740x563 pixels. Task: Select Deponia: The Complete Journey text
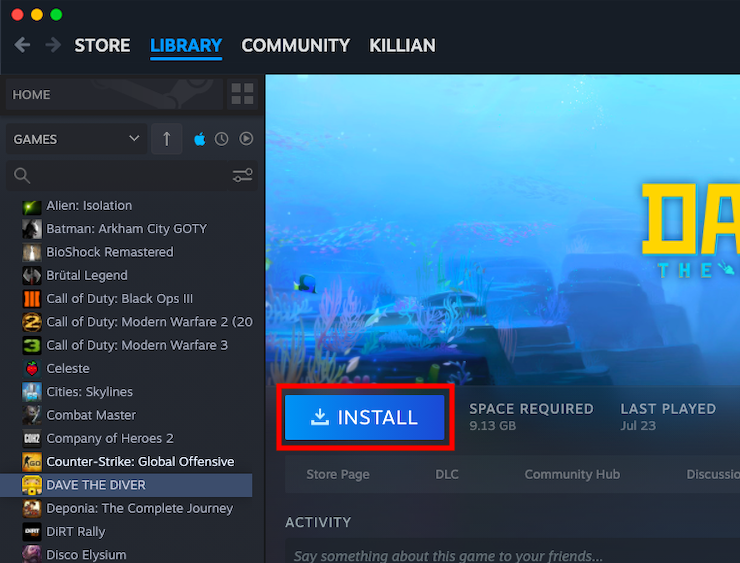tap(140, 508)
